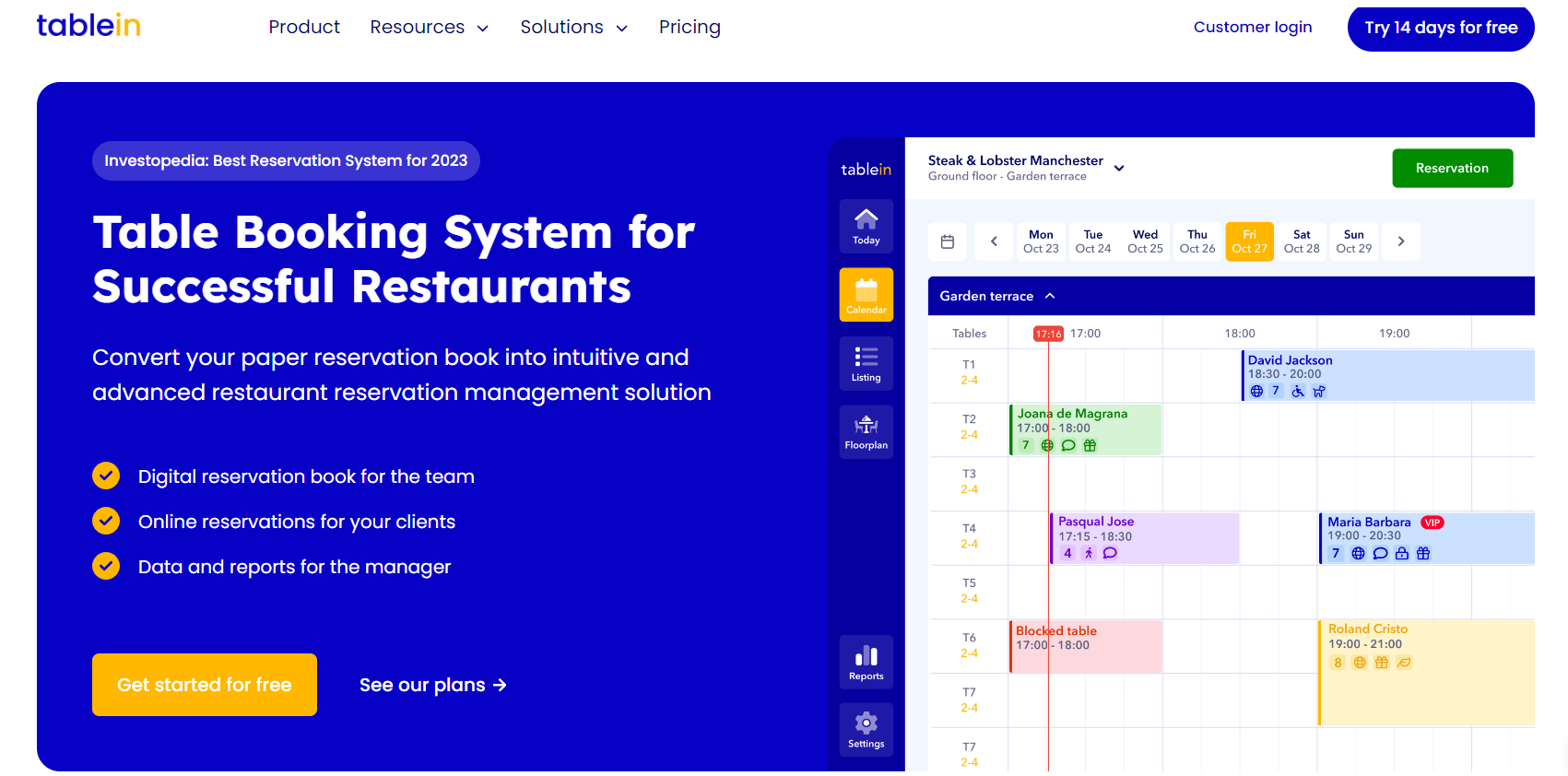Expand the Resources menu
Viewport: 1568px width, 776px height.
coord(429,28)
